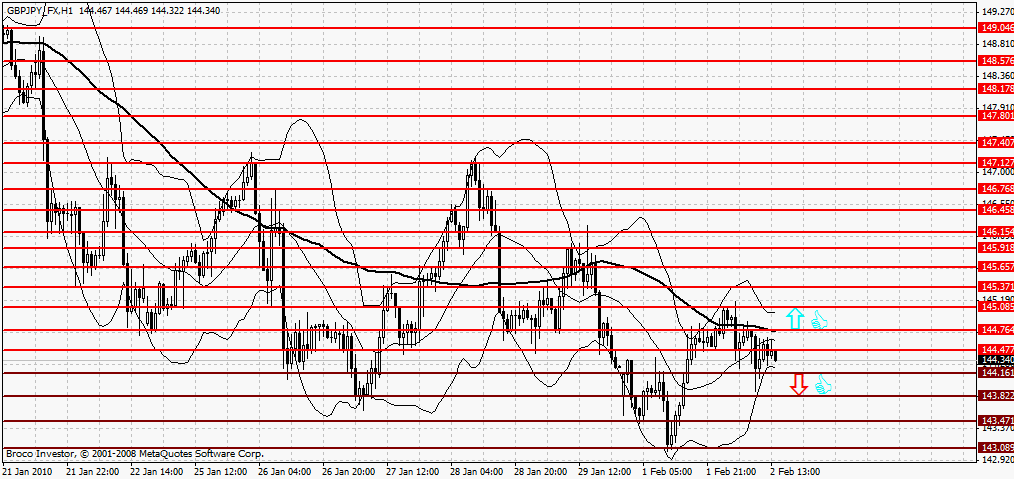Click the 1 Feb 21:00 time axis label
The width and height of the screenshot is (1014, 479).
click(731, 472)
